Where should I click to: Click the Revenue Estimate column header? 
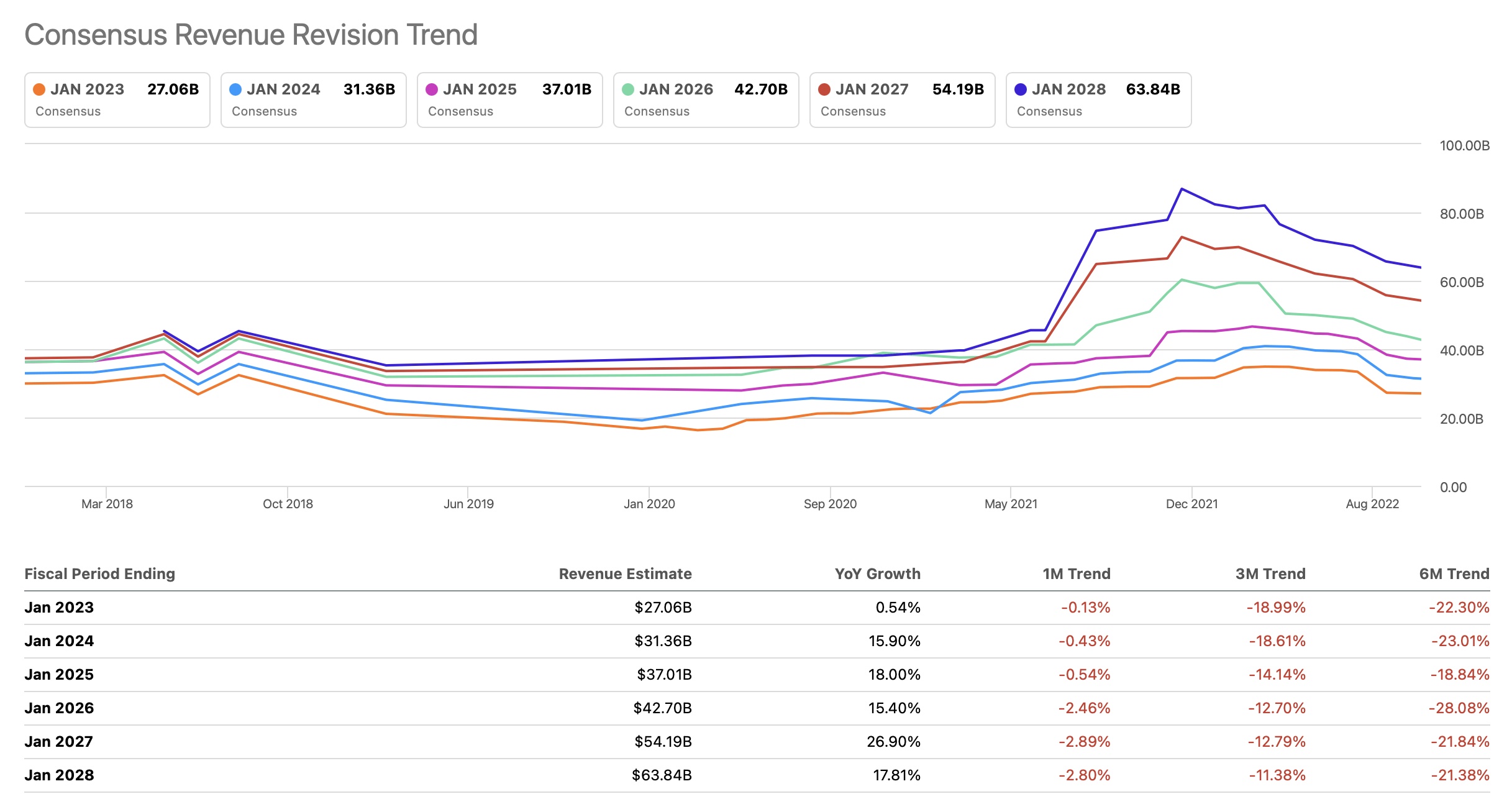[625, 573]
